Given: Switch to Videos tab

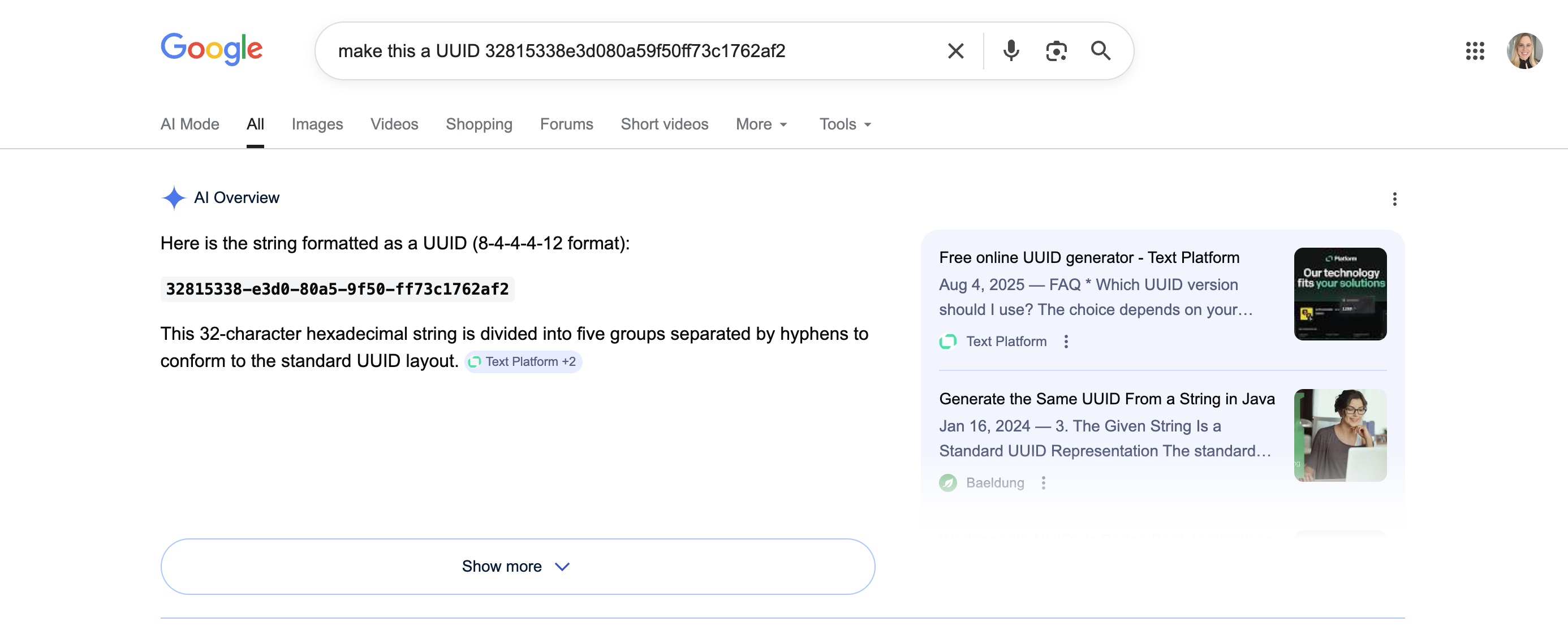Looking at the screenshot, I should coord(394,124).
